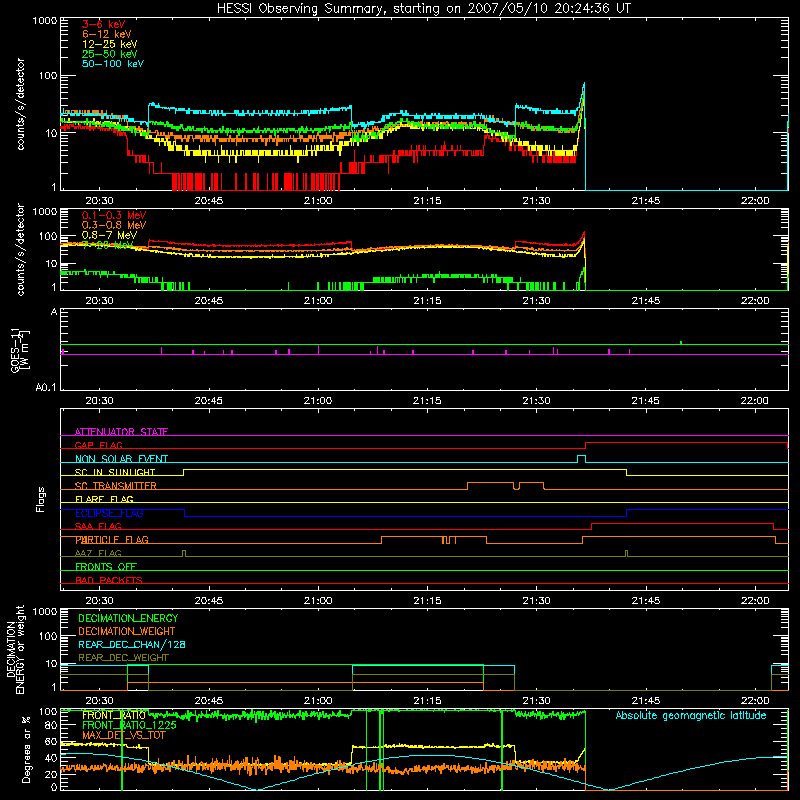Viewport: 800px width, 800px height.
Task: Select the 25-50 keV legend label
Action: tap(110, 54)
